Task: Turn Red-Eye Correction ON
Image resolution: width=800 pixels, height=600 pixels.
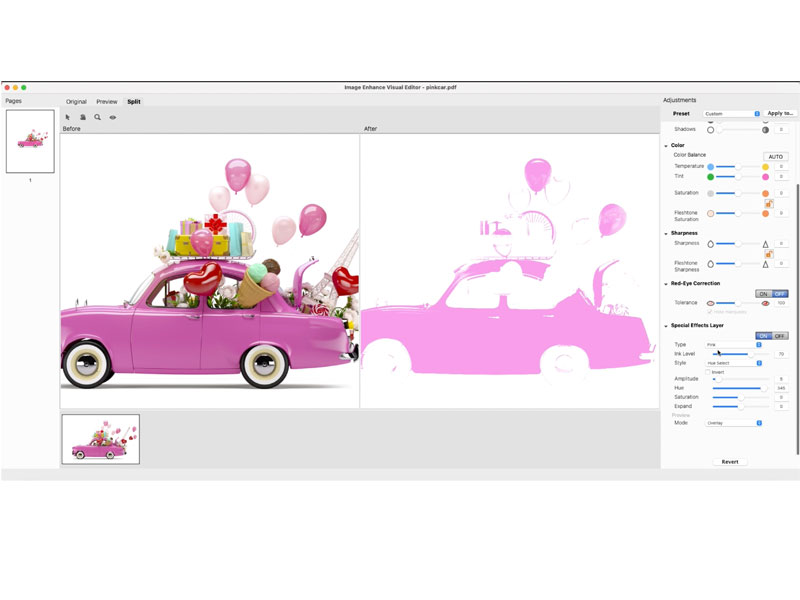Action: click(763, 293)
